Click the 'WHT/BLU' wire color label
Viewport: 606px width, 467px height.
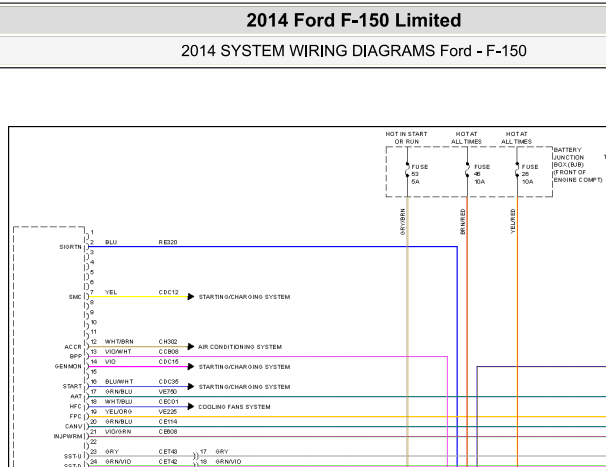click(x=119, y=402)
